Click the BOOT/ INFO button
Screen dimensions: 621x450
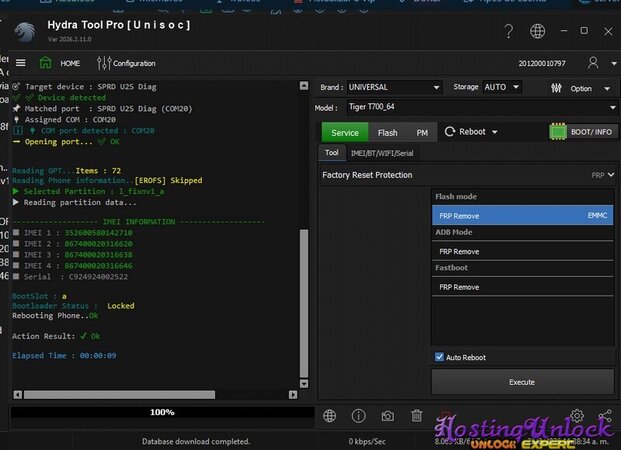tap(579, 132)
